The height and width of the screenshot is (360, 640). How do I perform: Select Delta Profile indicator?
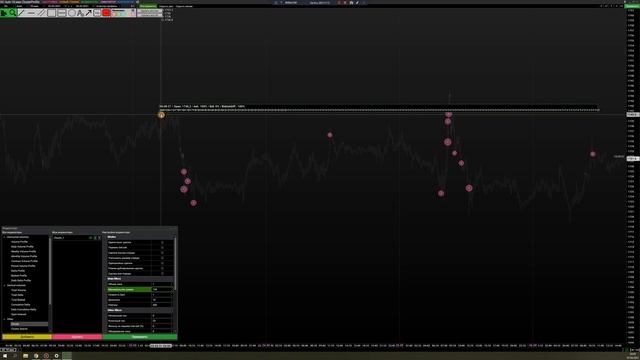(18, 271)
